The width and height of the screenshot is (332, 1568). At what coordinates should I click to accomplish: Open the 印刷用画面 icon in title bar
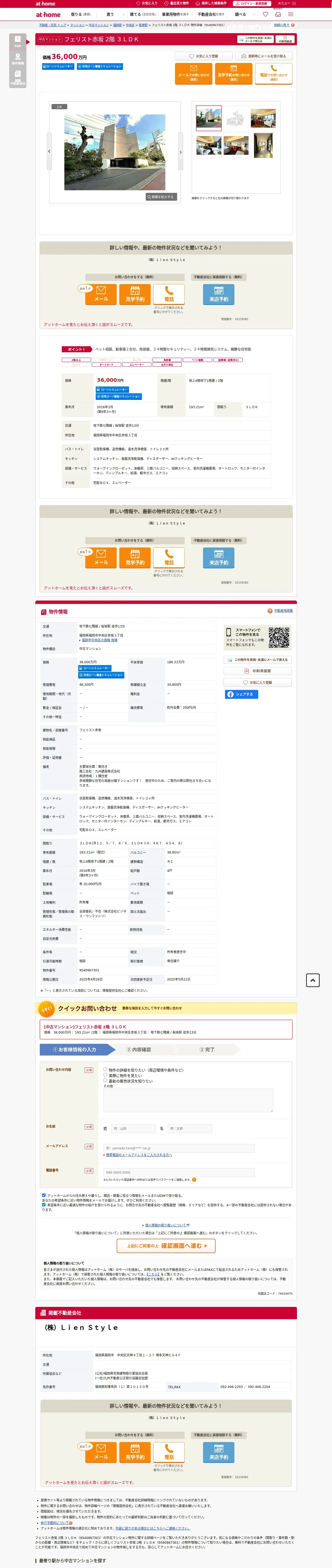point(285,39)
